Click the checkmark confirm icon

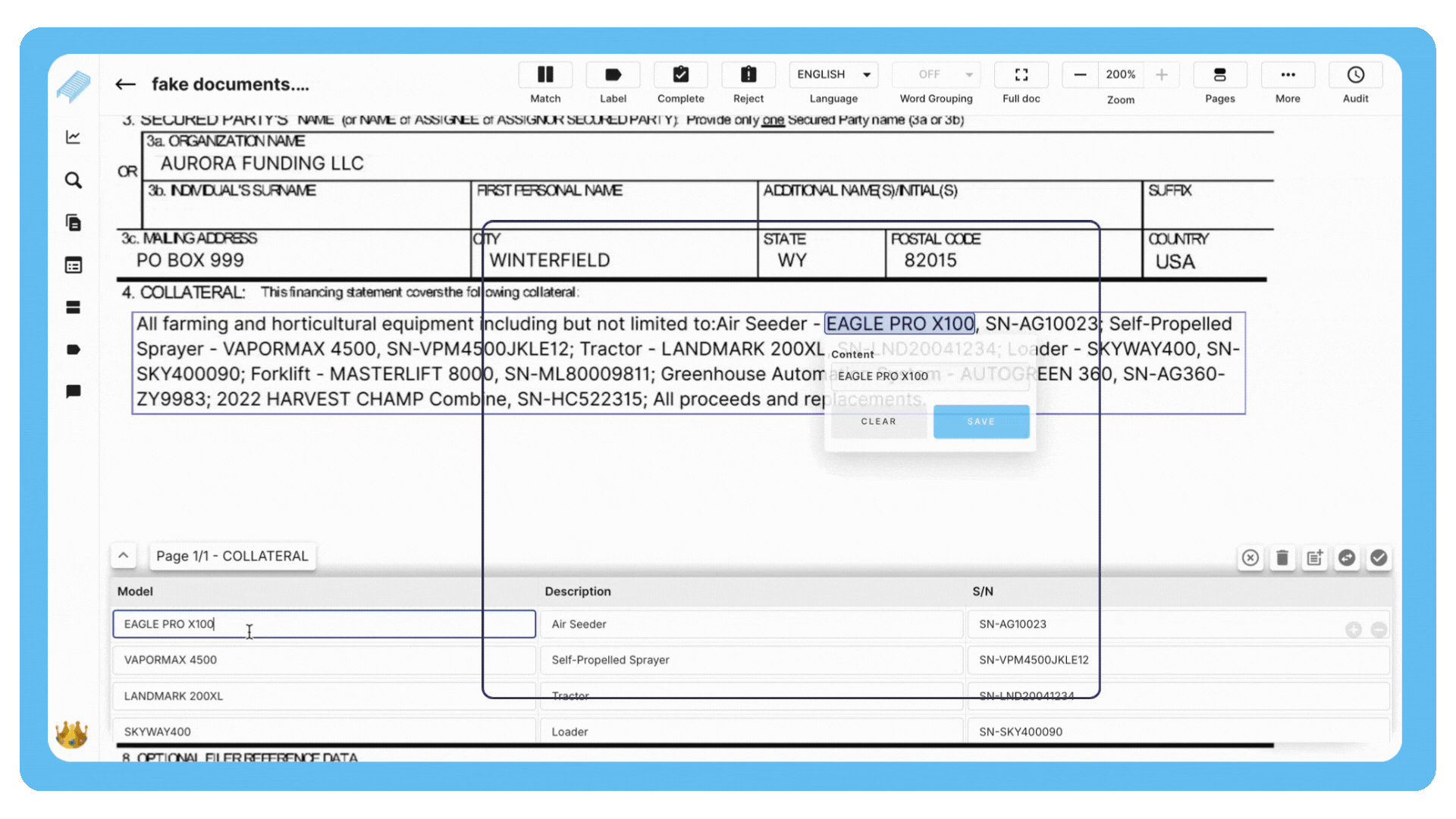pos(1379,558)
